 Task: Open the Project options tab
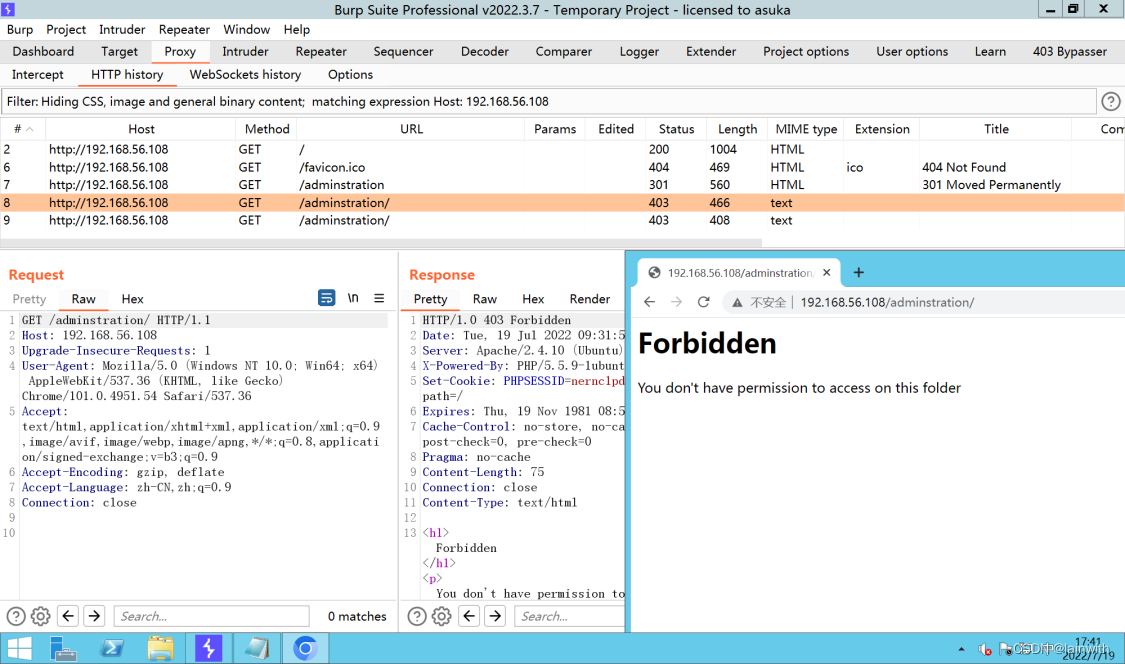pyautogui.click(x=806, y=52)
